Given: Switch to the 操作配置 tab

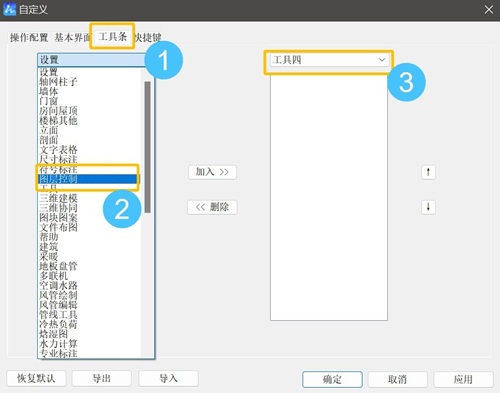Looking at the screenshot, I should [x=29, y=37].
